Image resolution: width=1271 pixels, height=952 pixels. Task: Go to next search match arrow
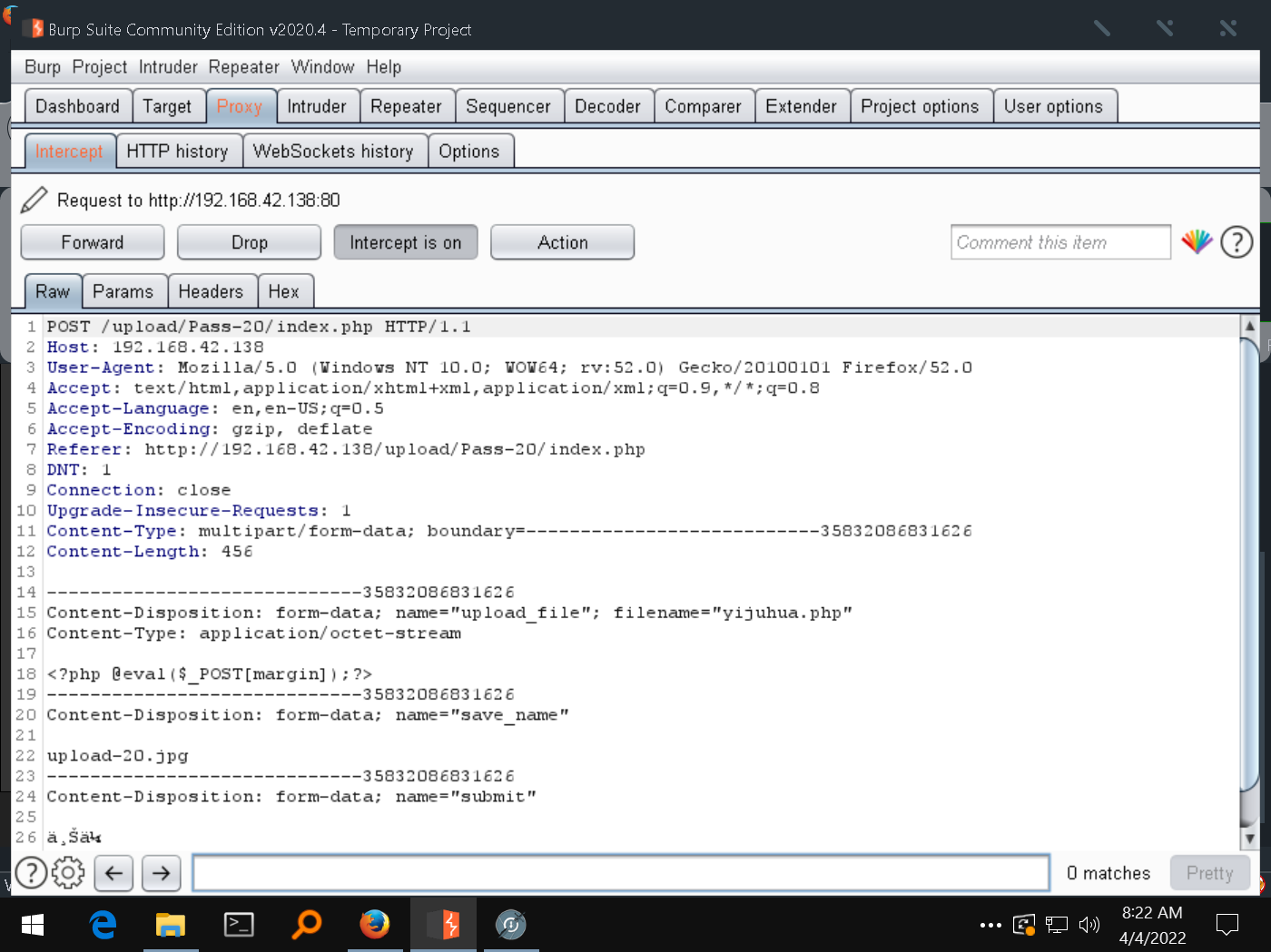point(161,873)
